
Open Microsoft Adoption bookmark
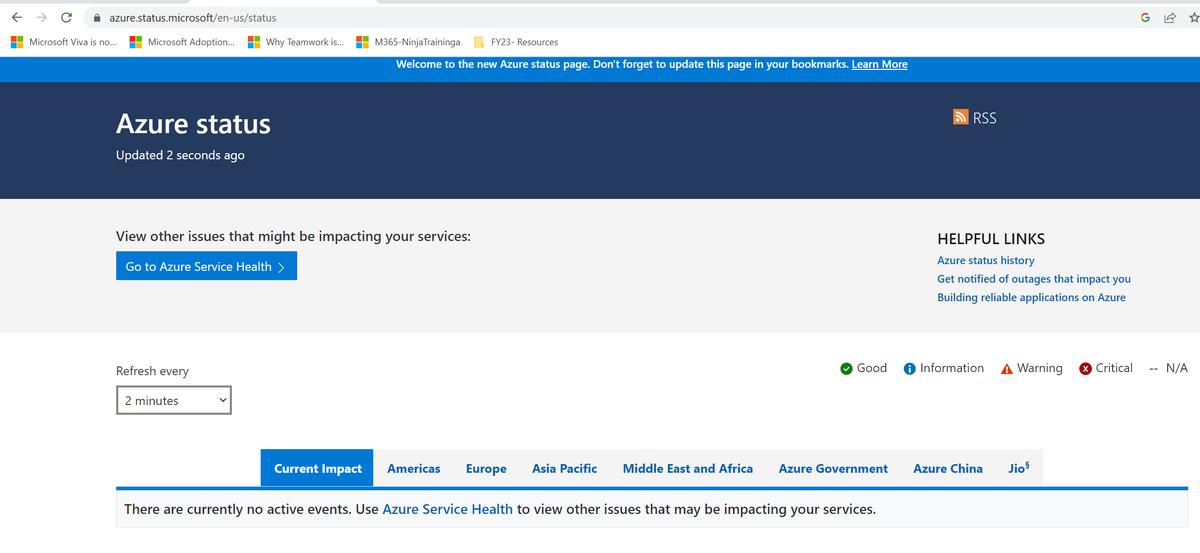click(x=183, y=42)
